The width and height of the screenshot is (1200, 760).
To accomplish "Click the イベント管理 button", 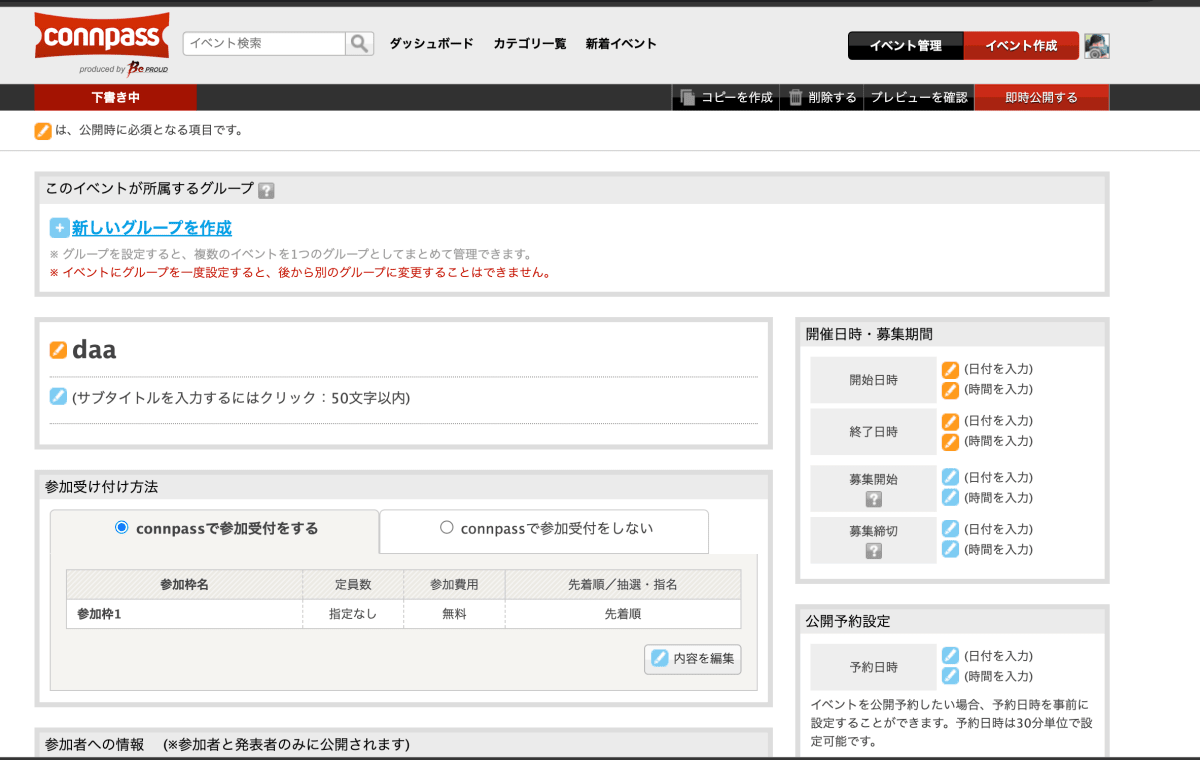I will 906,46.
